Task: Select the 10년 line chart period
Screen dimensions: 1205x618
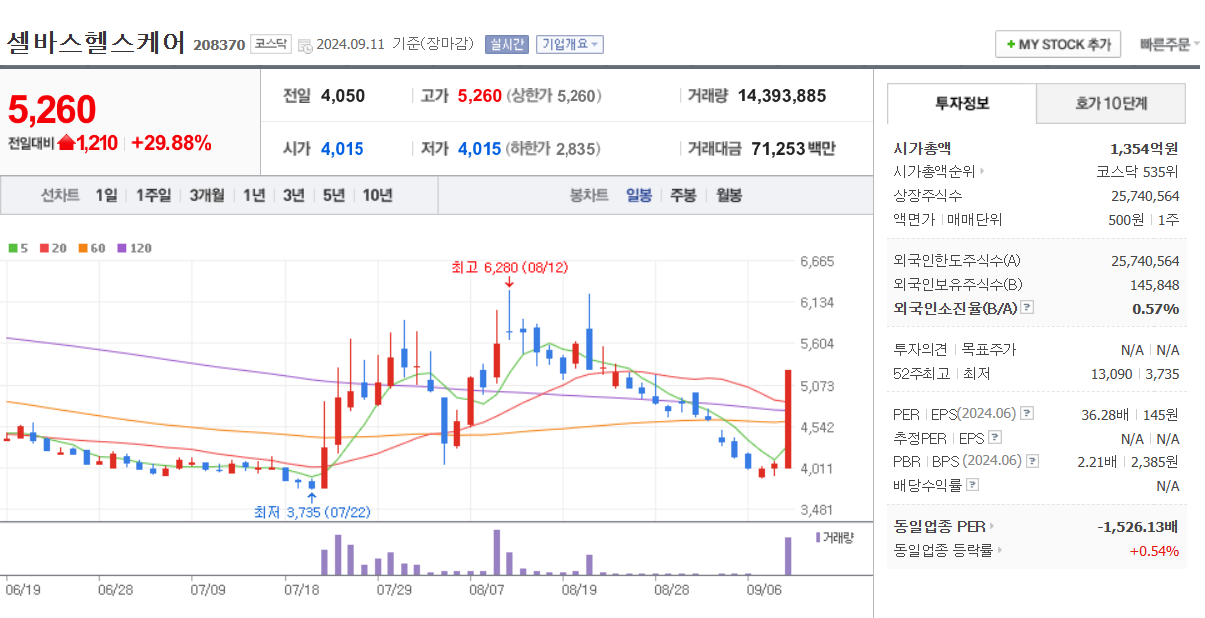Action: pos(377,195)
